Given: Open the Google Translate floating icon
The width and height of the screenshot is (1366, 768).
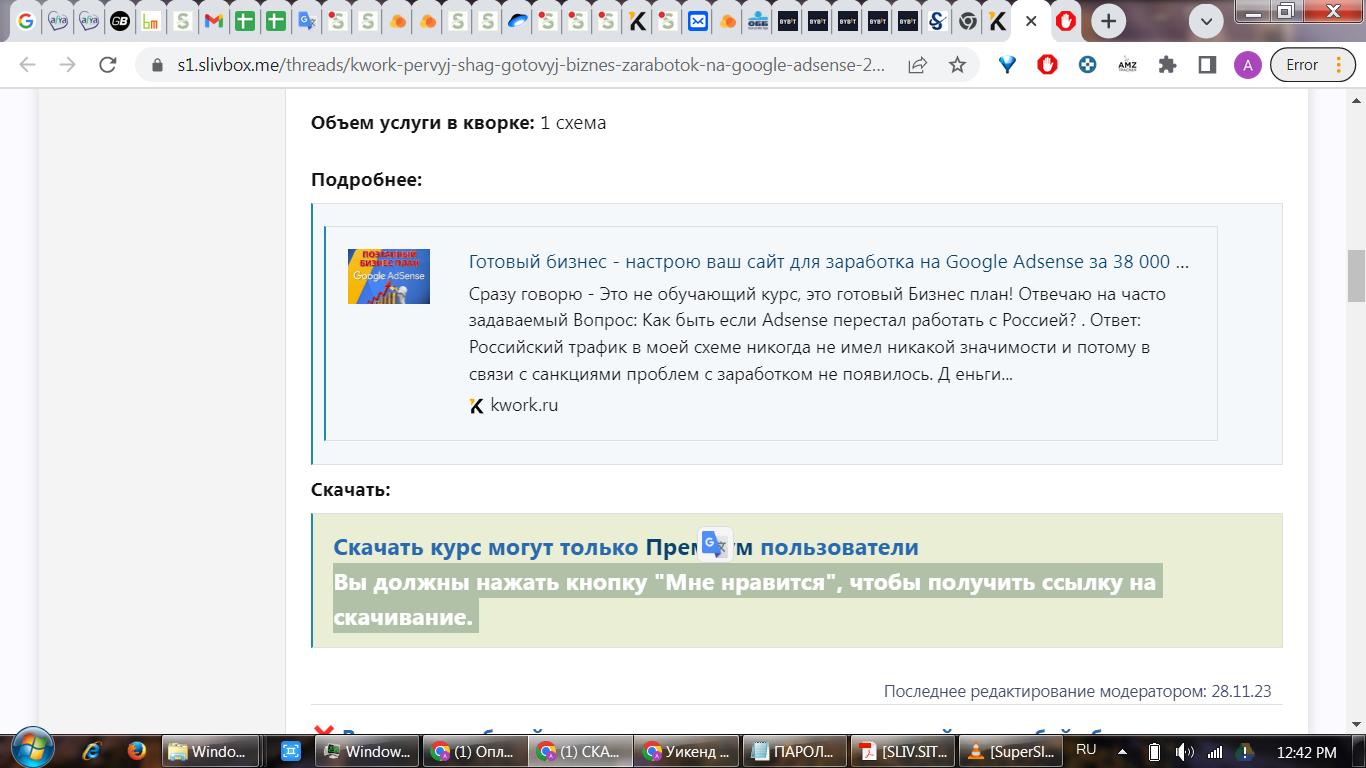Looking at the screenshot, I should coord(715,543).
